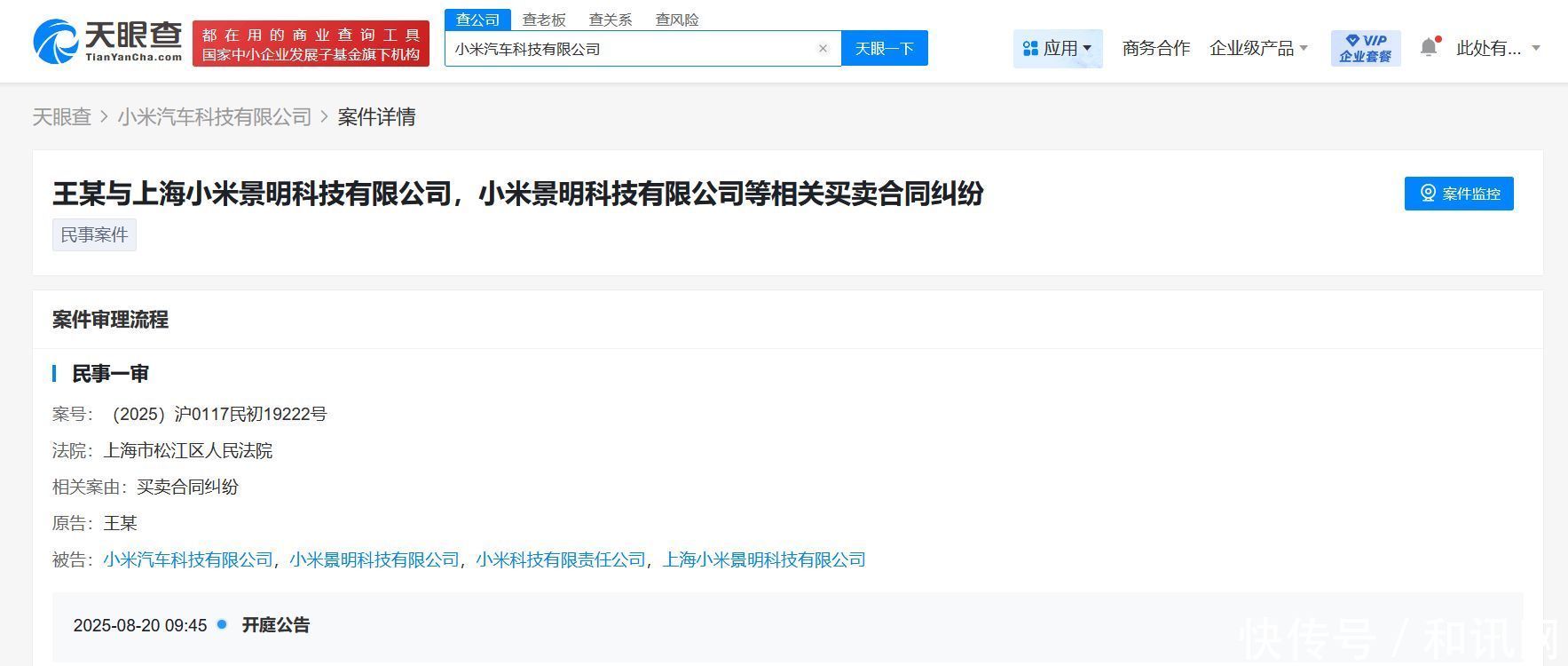Click the red promotional banner 都在用的商业查询工具
This screenshot has height=666, width=1568.
pos(311,44)
